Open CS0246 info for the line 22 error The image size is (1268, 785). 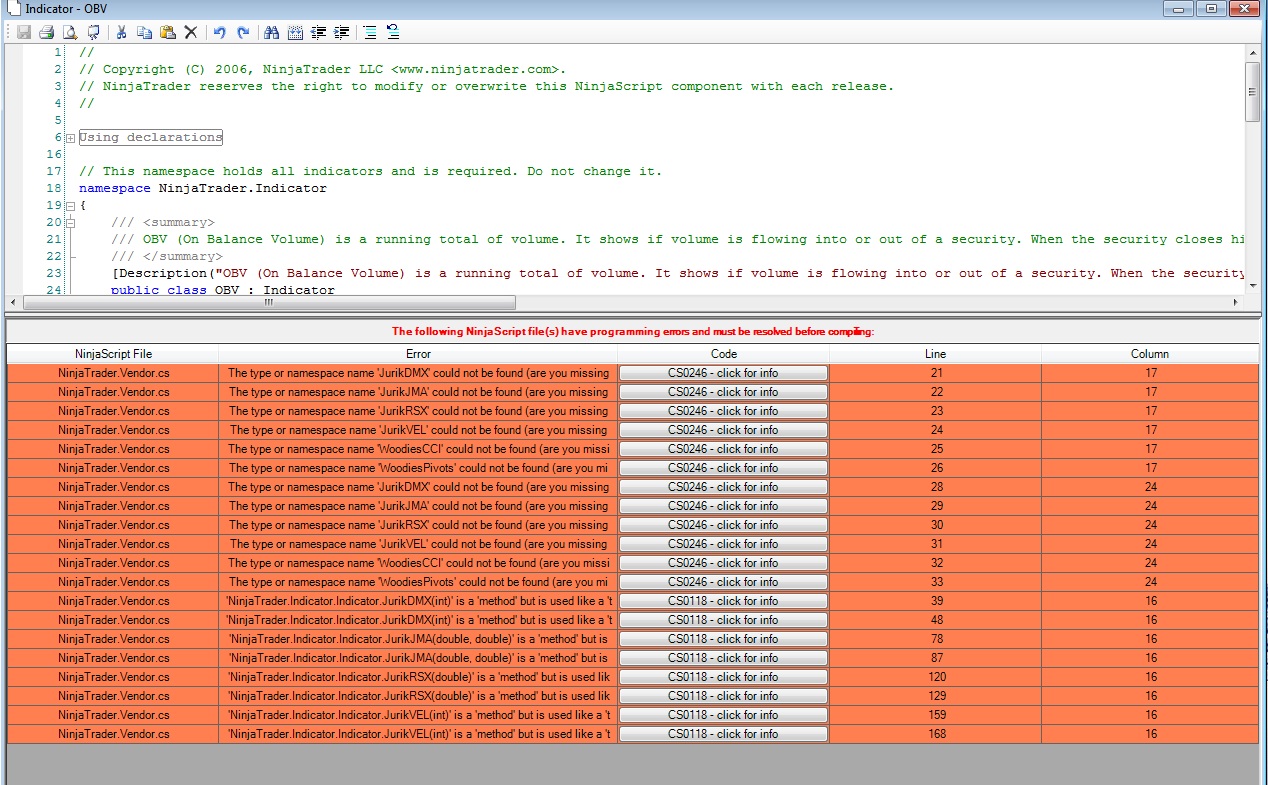click(x=723, y=392)
